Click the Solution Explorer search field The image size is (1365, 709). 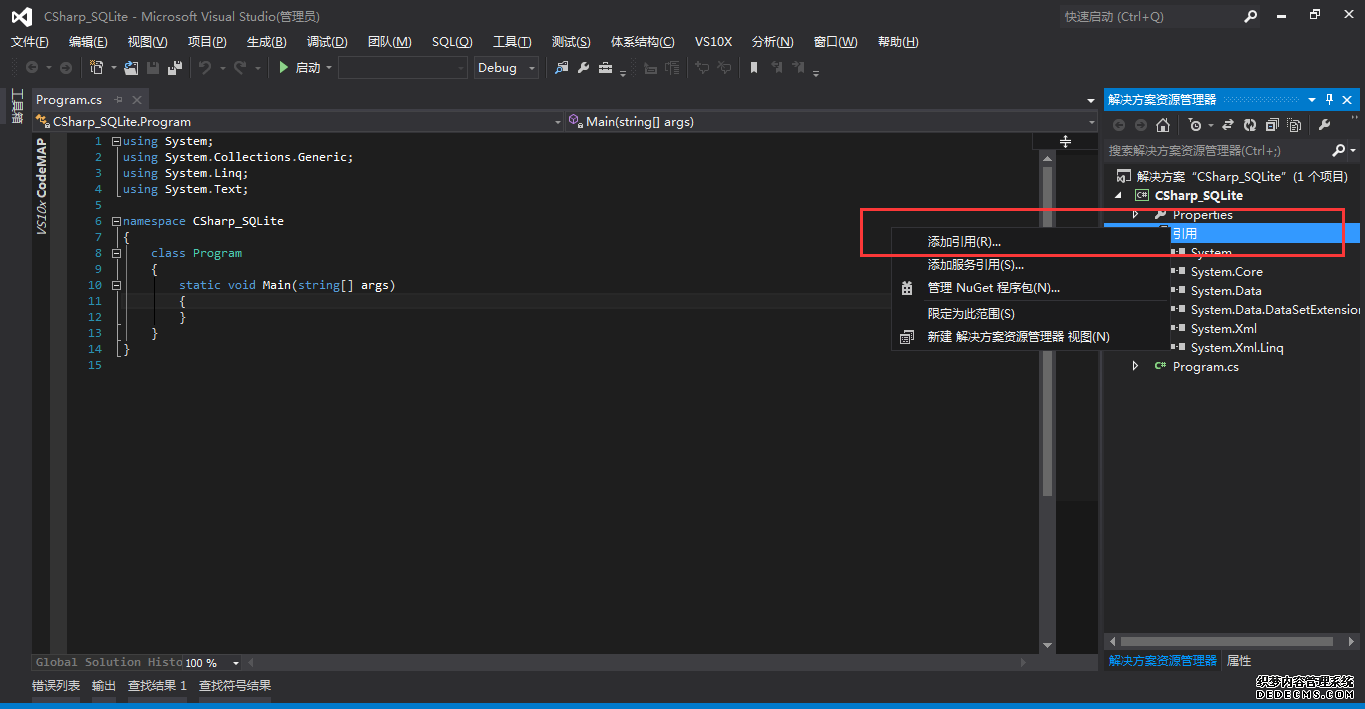1215,151
